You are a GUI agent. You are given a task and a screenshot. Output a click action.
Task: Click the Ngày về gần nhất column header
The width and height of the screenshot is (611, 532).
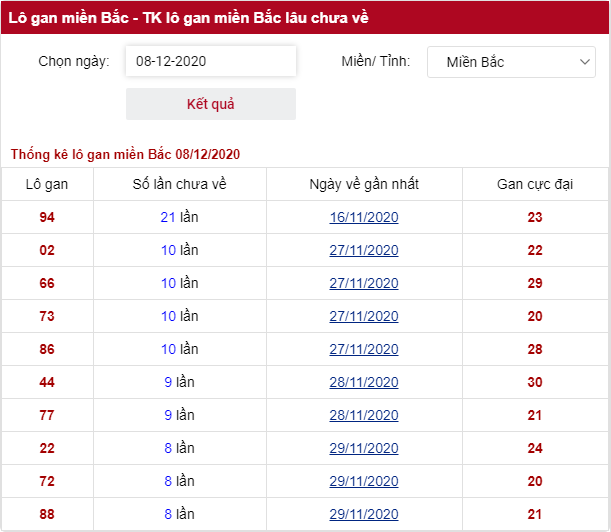tap(364, 184)
